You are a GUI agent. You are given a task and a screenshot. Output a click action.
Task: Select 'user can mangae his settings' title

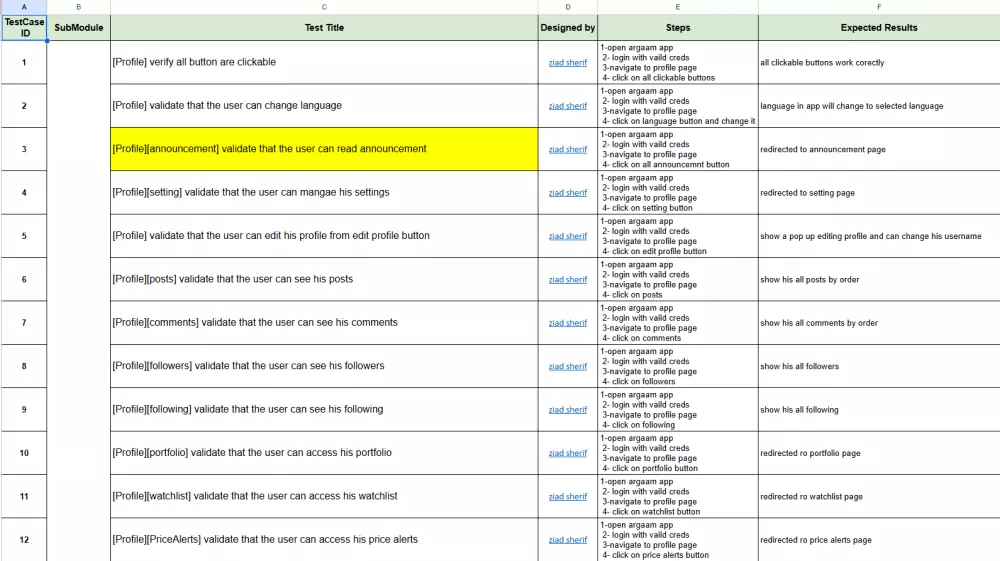(324, 193)
